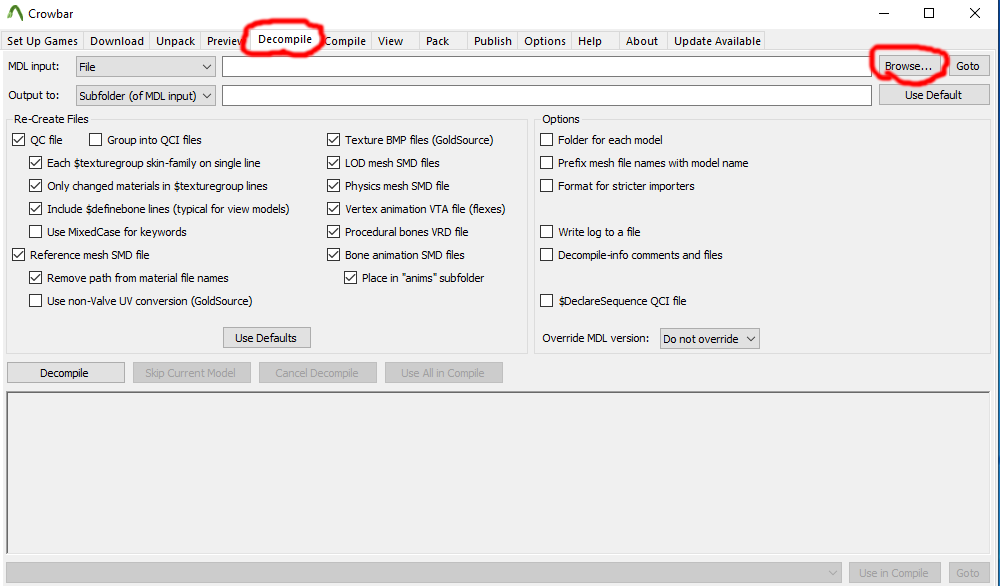Open the Set Up Games tab
1000x586 pixels.
[42, 41]
